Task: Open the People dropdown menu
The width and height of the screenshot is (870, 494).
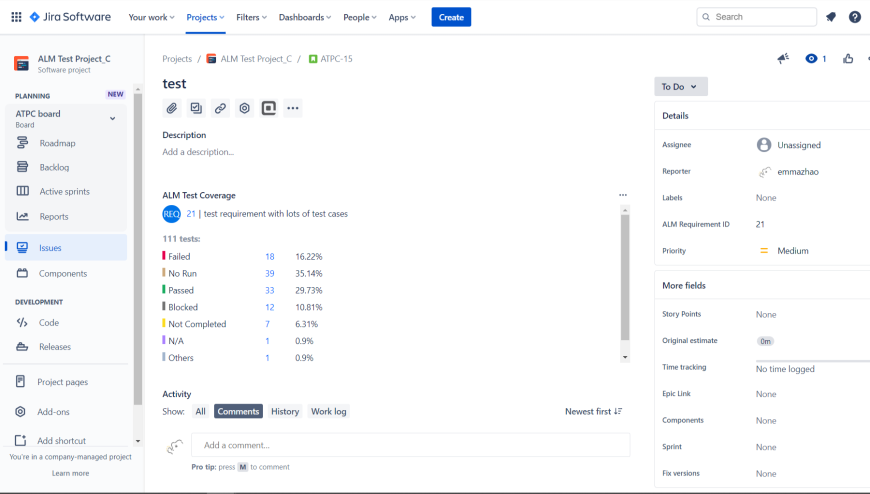Action: (x=360, y=17)
